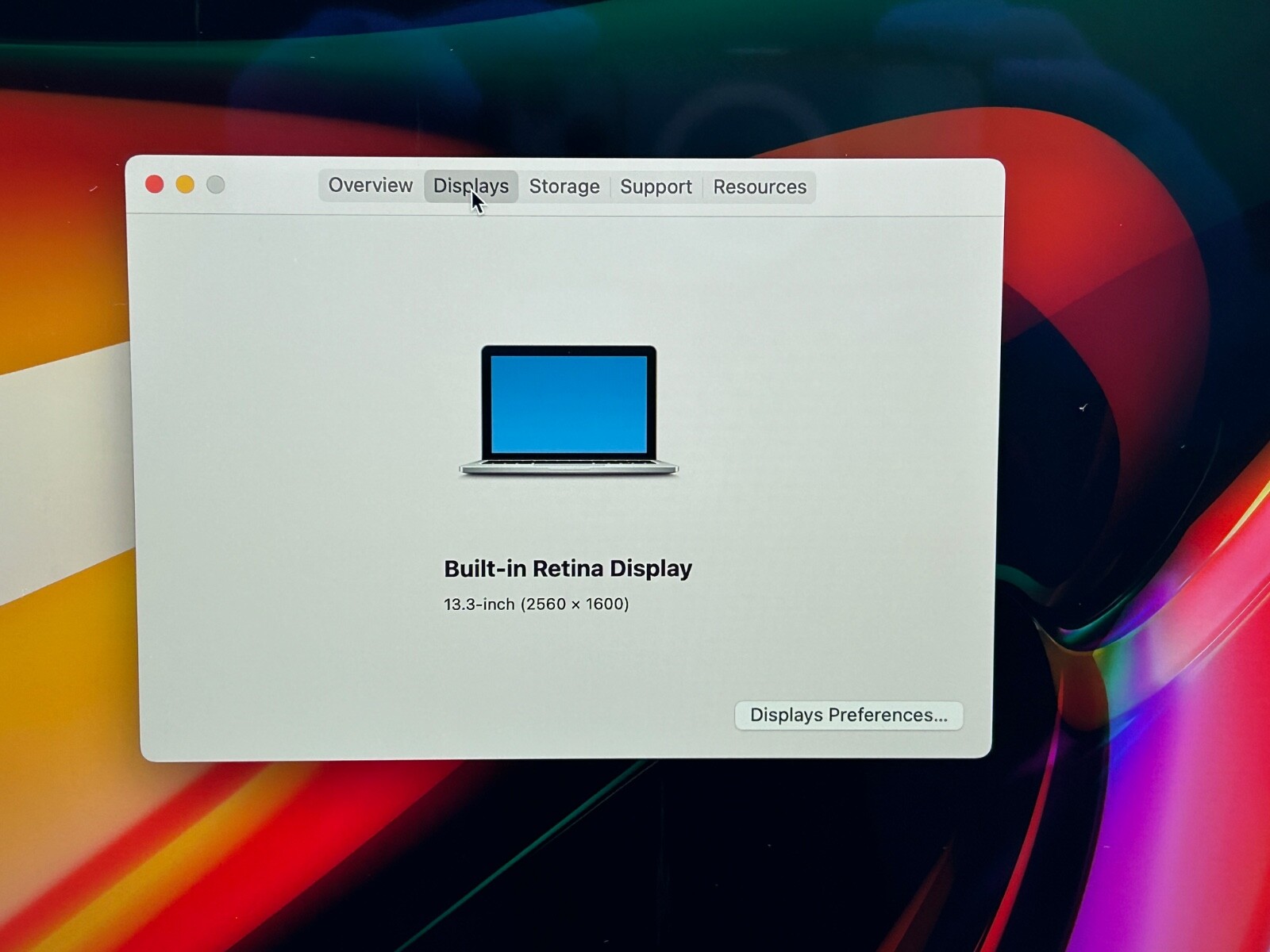
Task: Open the Resources tab
Action: (x=760, y=187)
